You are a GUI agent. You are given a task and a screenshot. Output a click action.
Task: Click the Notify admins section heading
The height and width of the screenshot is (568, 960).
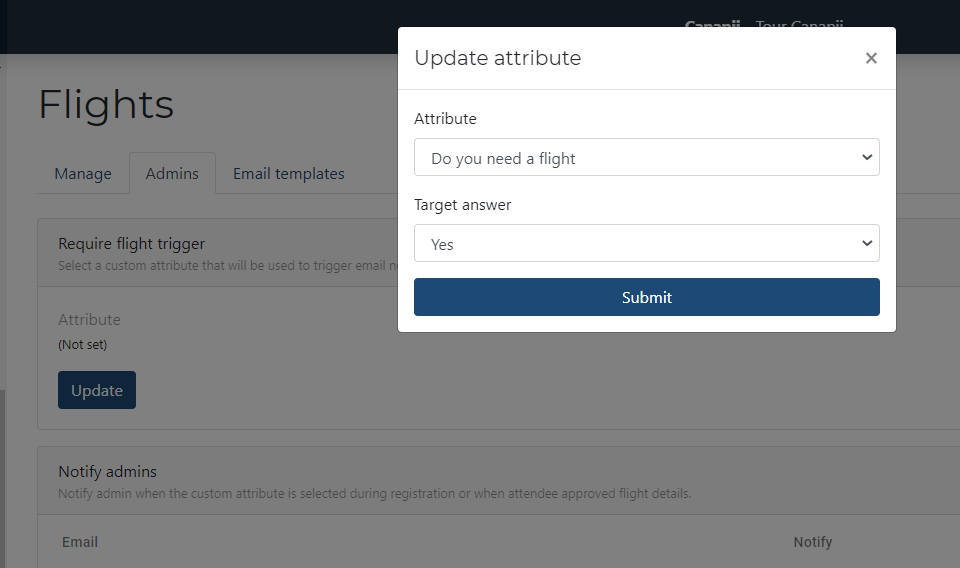coord(107,472)
